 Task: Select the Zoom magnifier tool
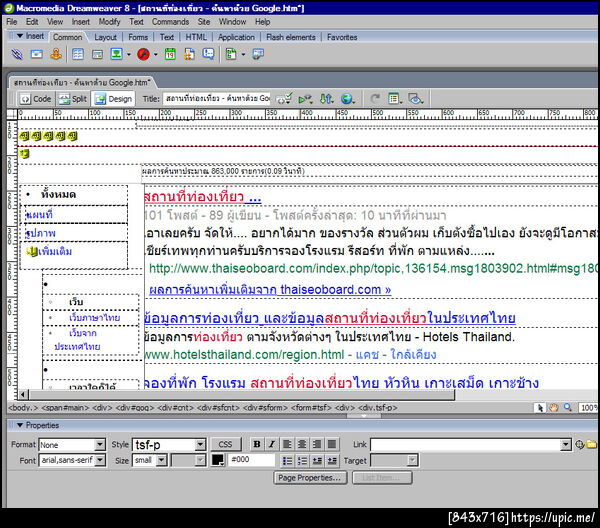pyautogui.click(x=567, y=408)
